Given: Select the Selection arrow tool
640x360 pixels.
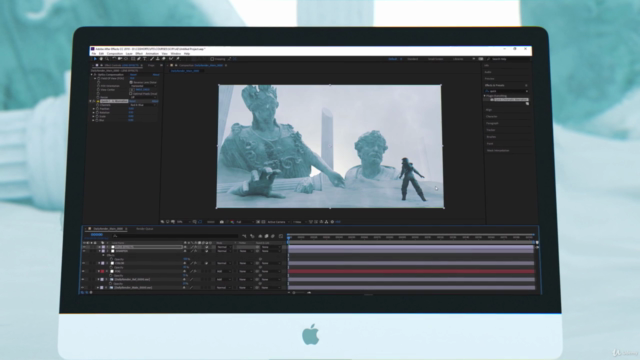Looking at the screenshot, I should (95, 59).
